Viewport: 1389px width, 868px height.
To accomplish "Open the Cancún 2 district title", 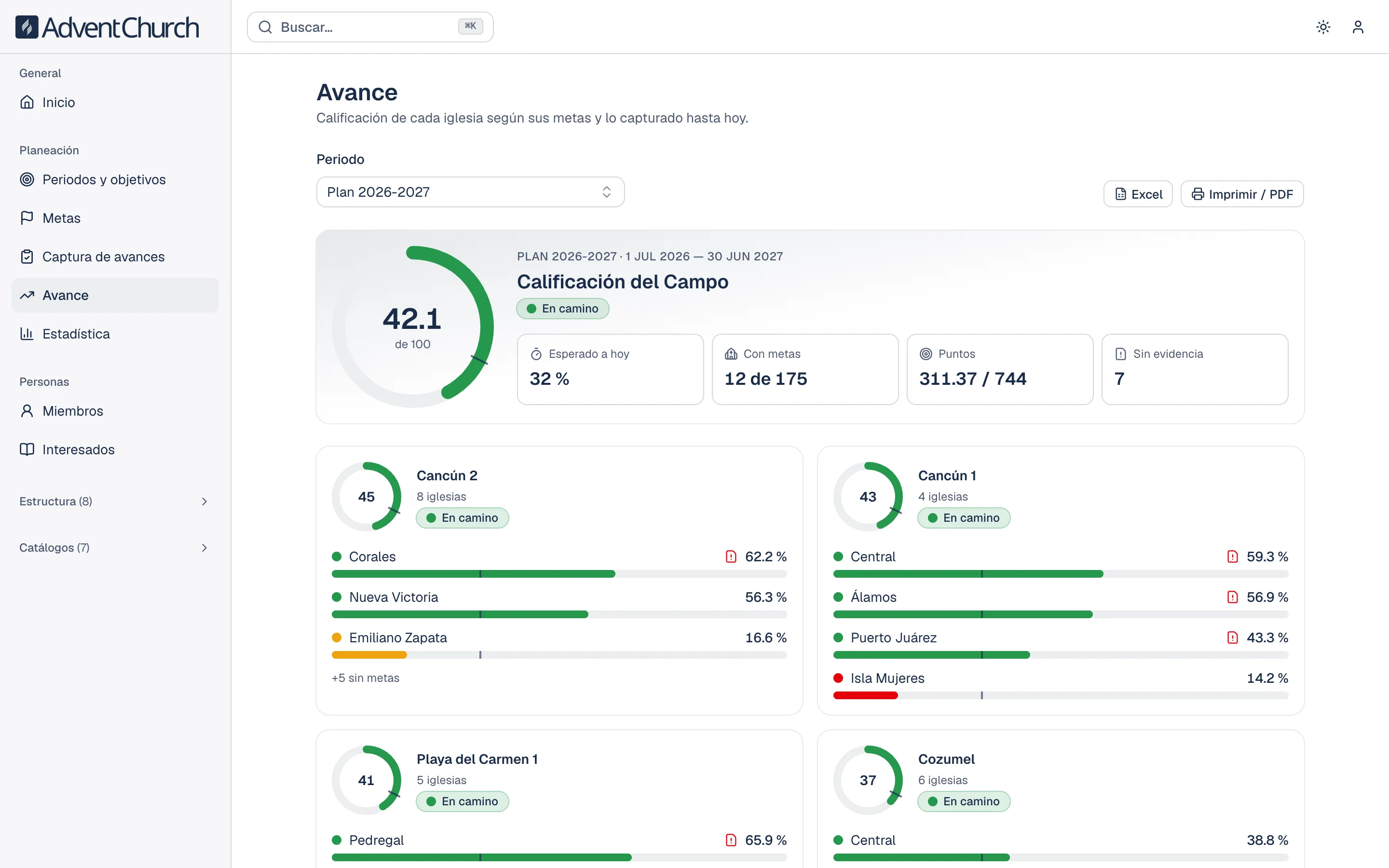I will click(447, 475).
